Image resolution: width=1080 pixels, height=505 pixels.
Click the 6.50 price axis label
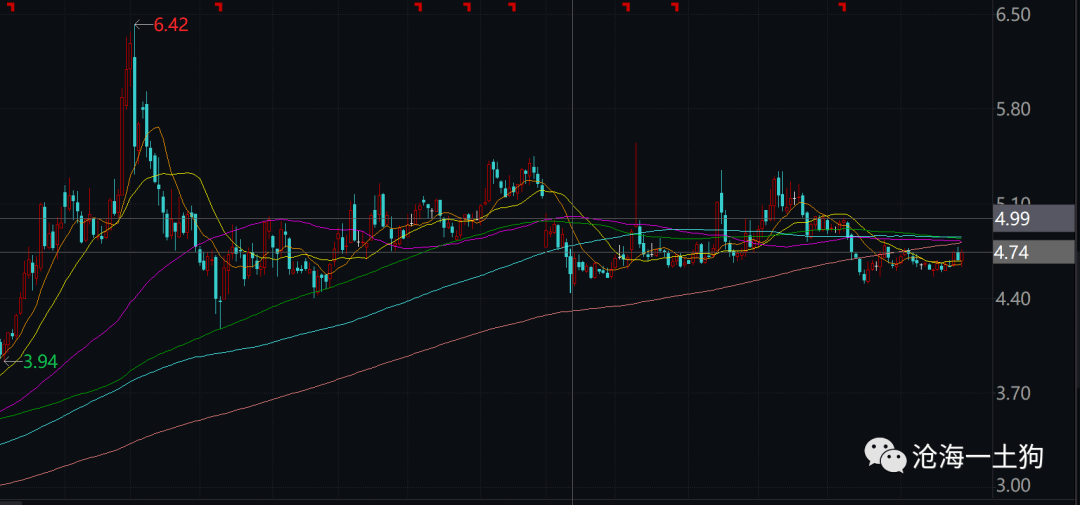pos(1012,15)
